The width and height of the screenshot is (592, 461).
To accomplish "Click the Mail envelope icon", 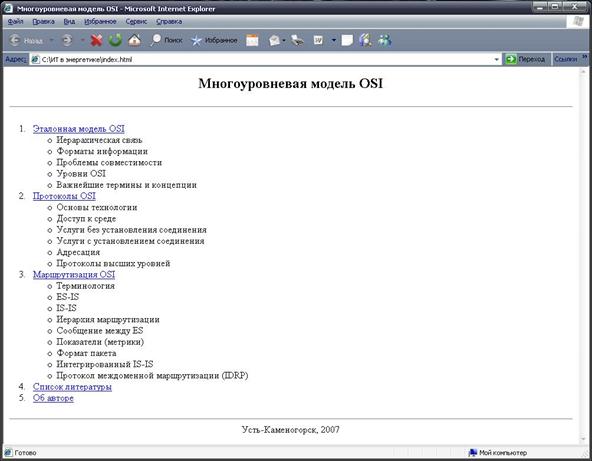I will click(274, 40).
